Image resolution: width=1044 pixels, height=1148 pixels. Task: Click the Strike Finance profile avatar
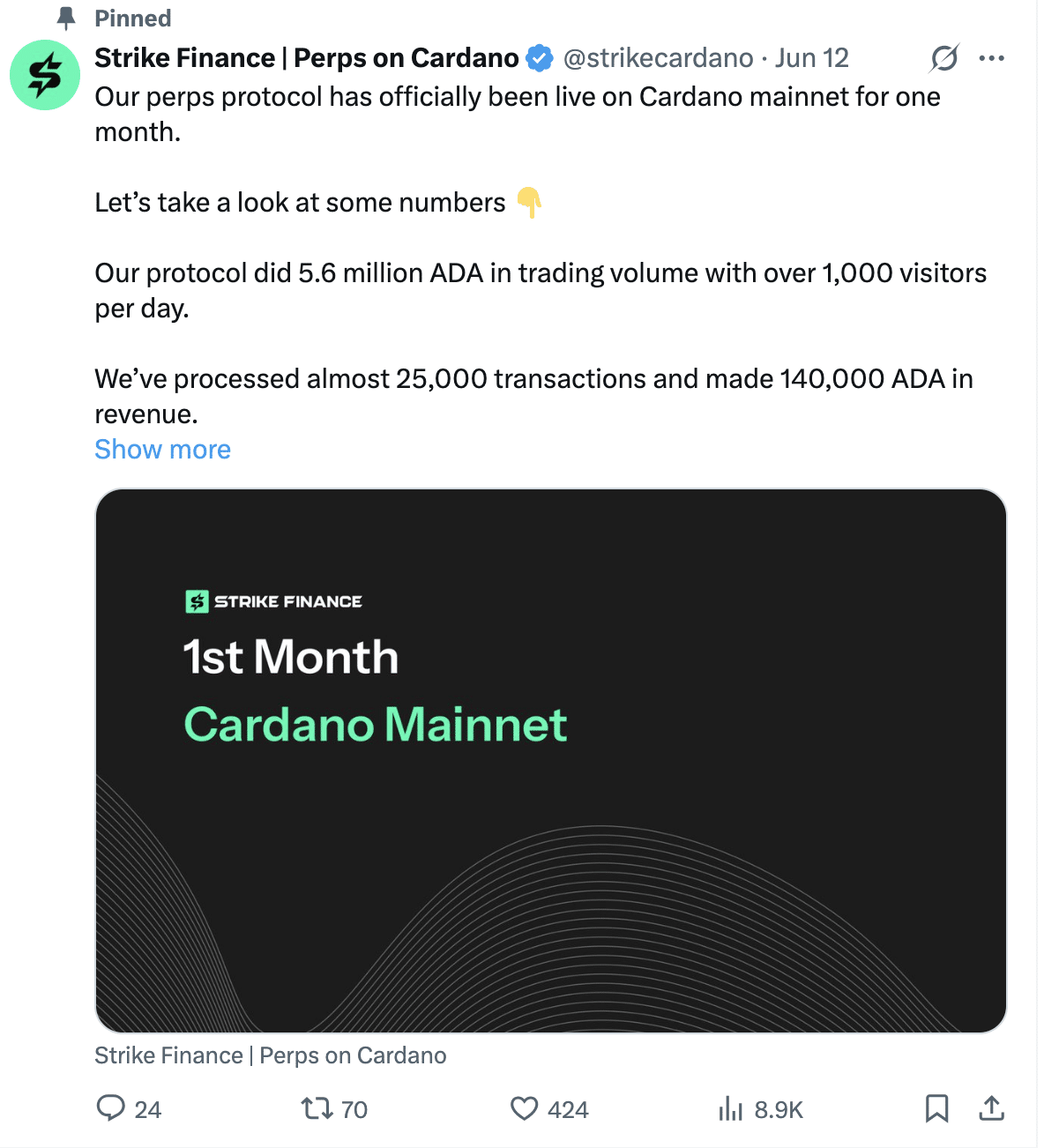(x=45, y=75)
